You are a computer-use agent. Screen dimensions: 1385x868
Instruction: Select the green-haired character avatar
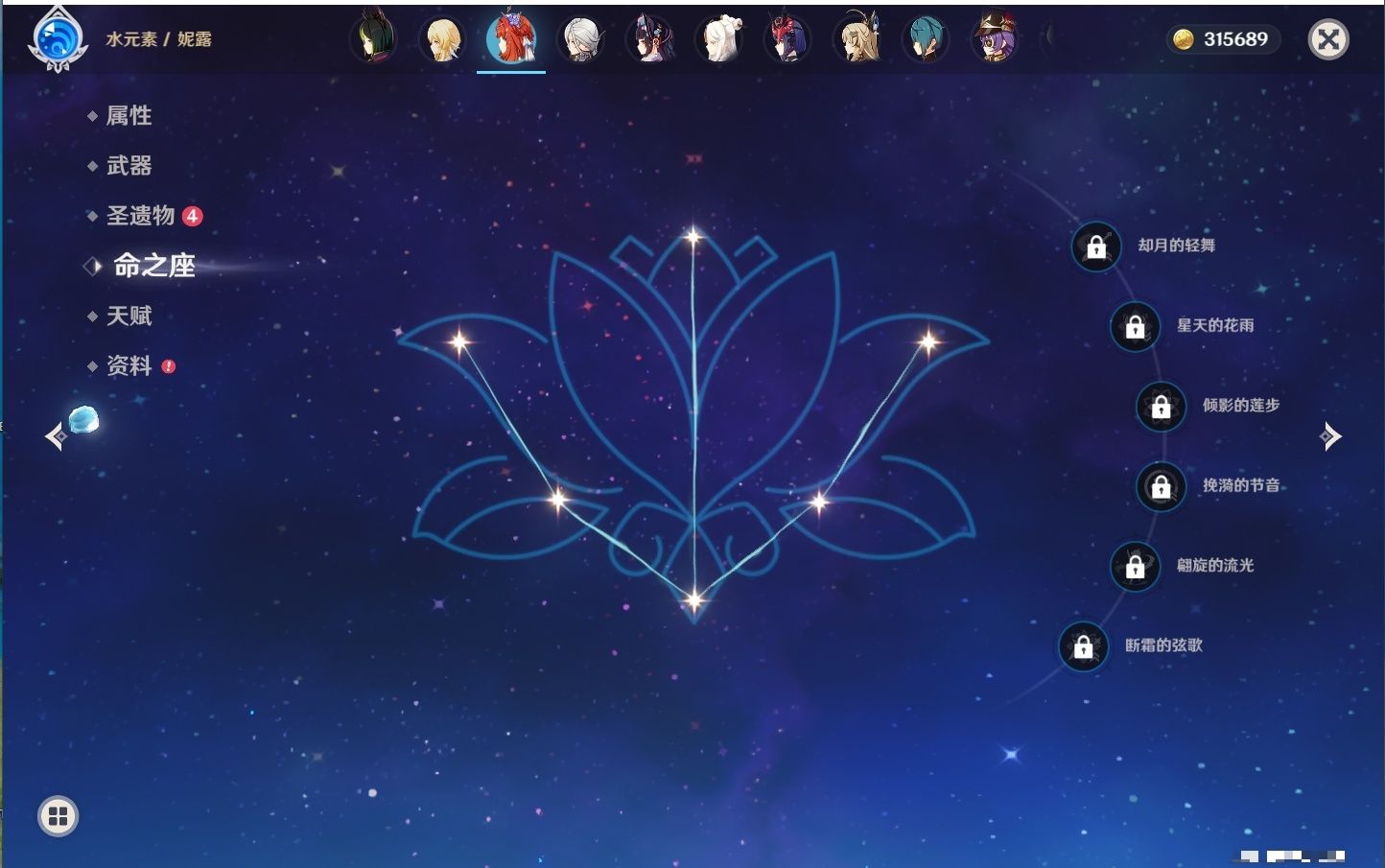coord(373,39)
